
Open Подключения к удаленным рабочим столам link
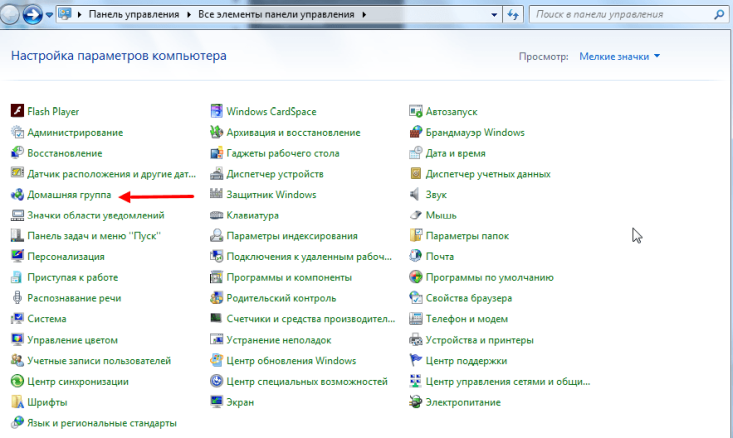pos(309,256)
